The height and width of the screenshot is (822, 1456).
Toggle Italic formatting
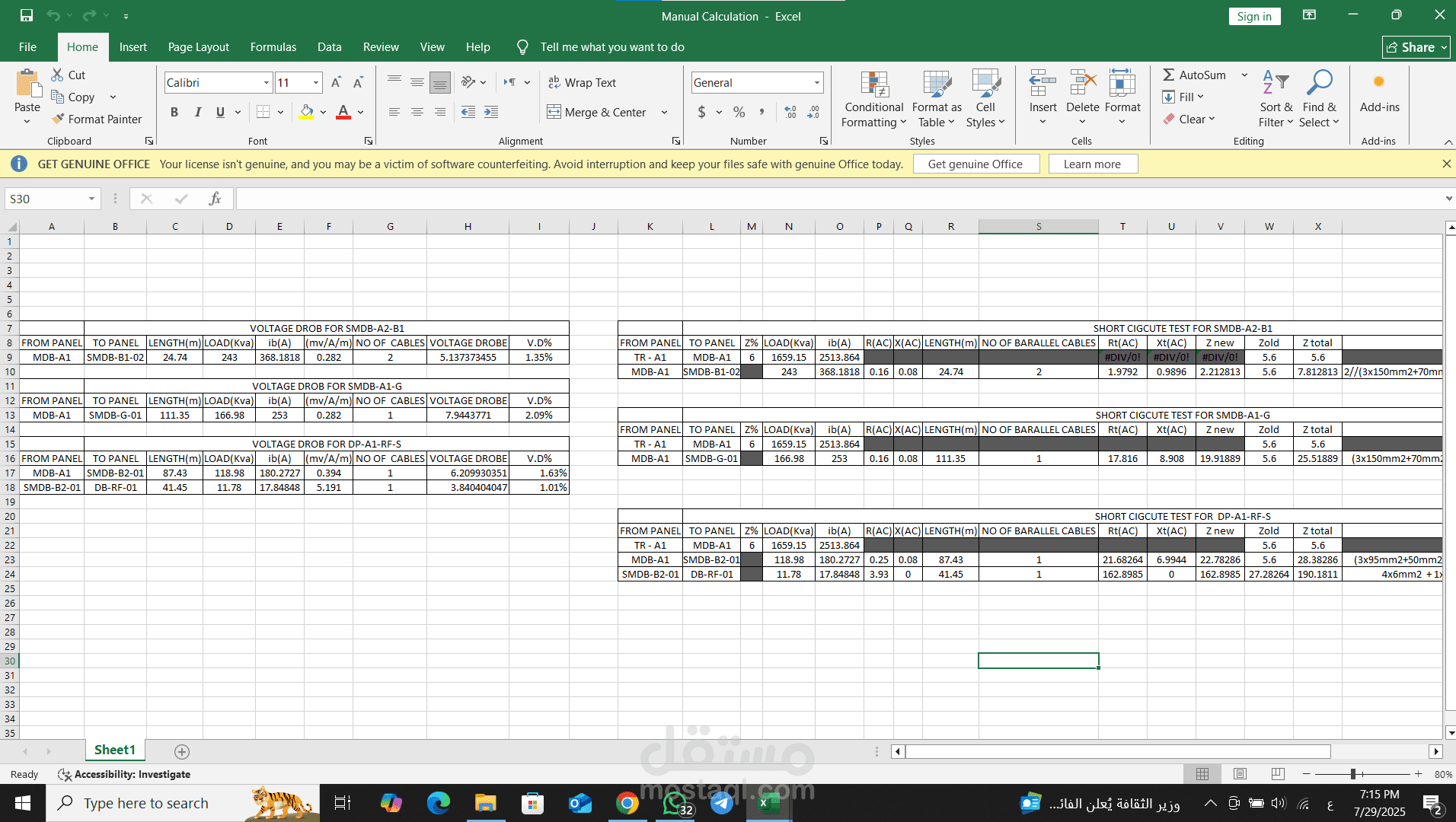(x=197, y=112)
